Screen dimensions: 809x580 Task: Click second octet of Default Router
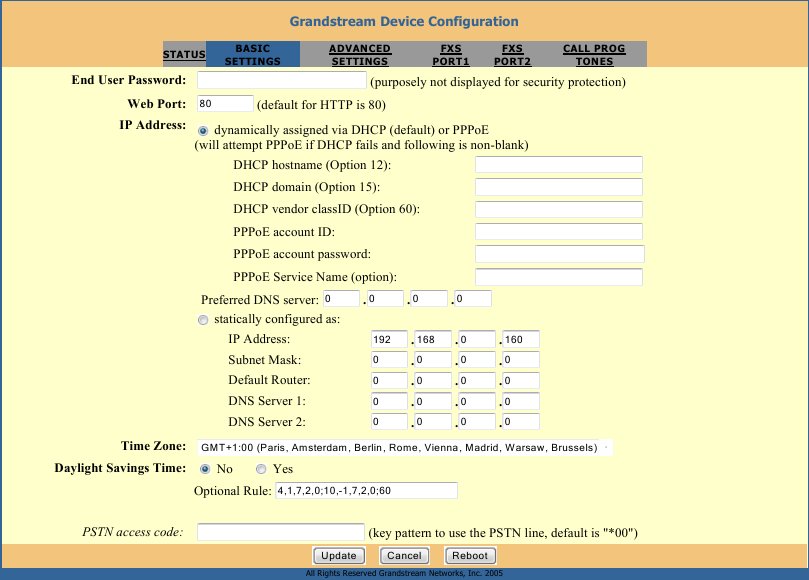433,380
